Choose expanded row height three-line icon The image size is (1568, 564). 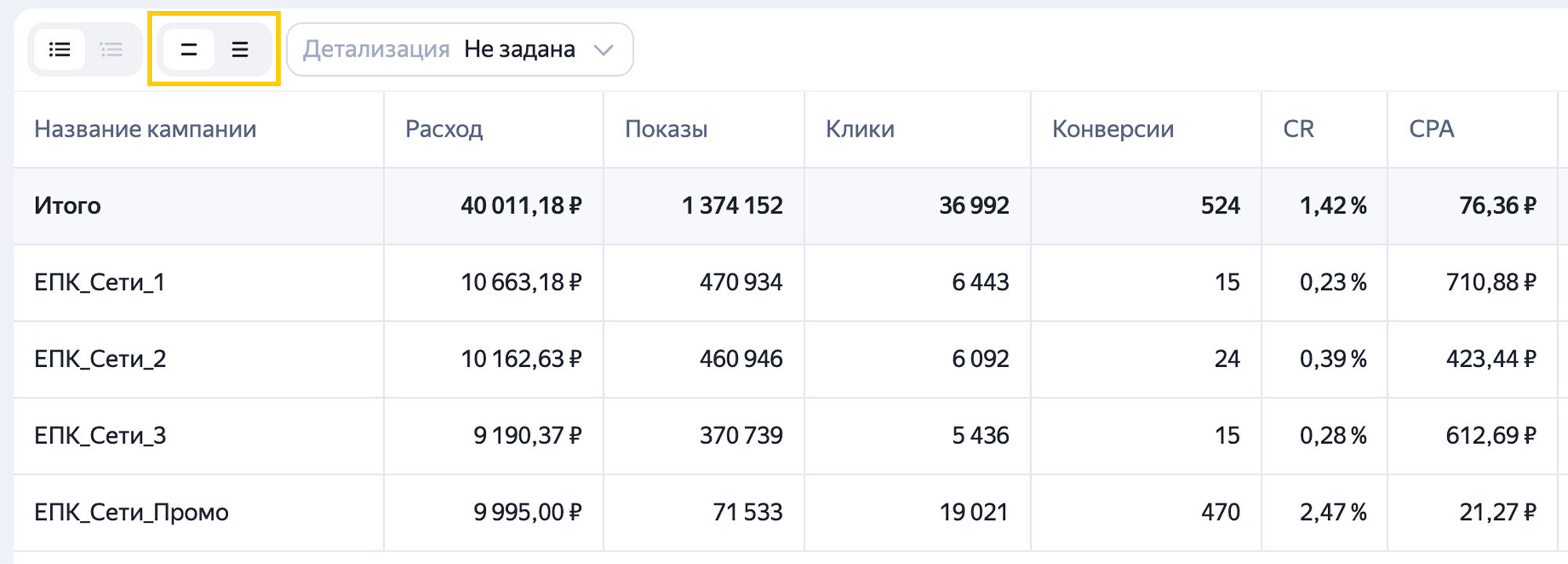pyautogui.click(x=240, y=49)
